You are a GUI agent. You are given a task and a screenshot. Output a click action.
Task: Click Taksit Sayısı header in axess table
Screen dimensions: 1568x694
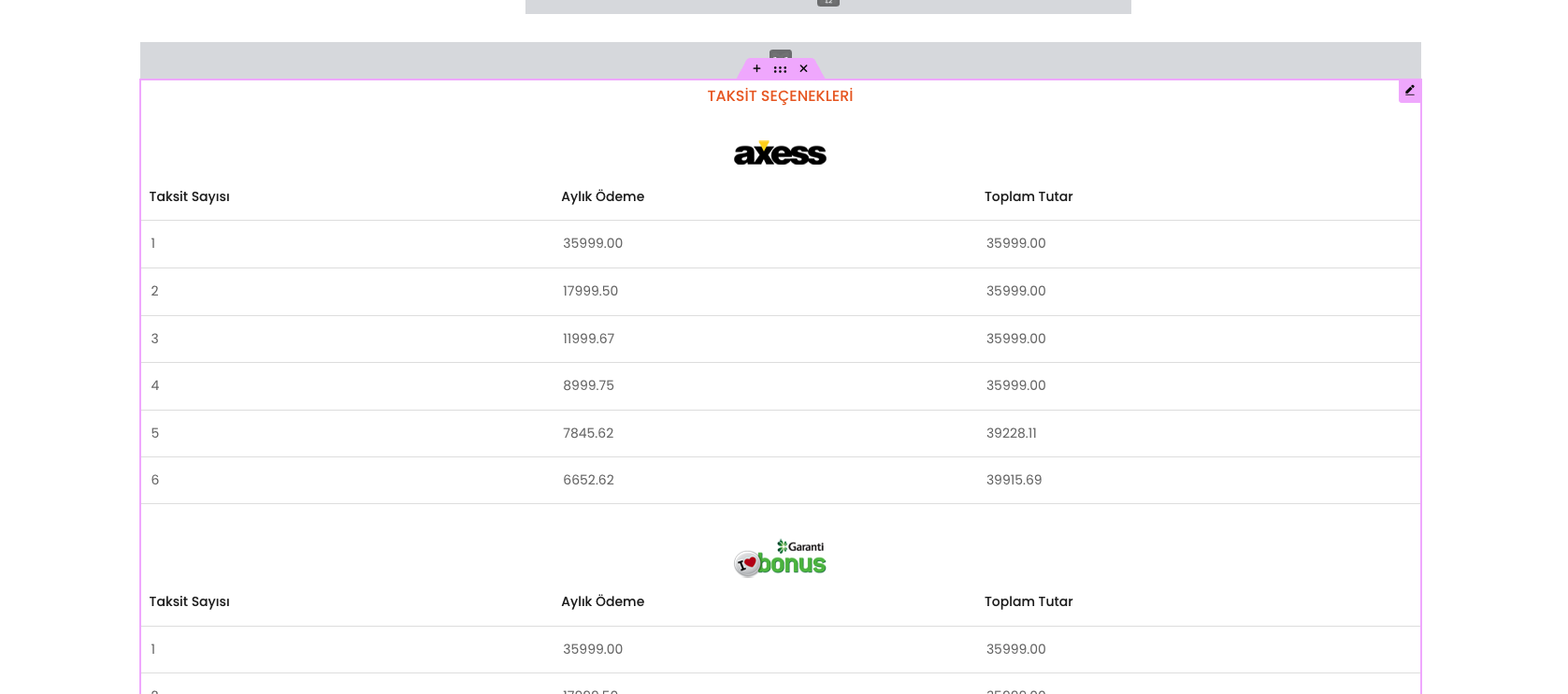coord(190,196)
